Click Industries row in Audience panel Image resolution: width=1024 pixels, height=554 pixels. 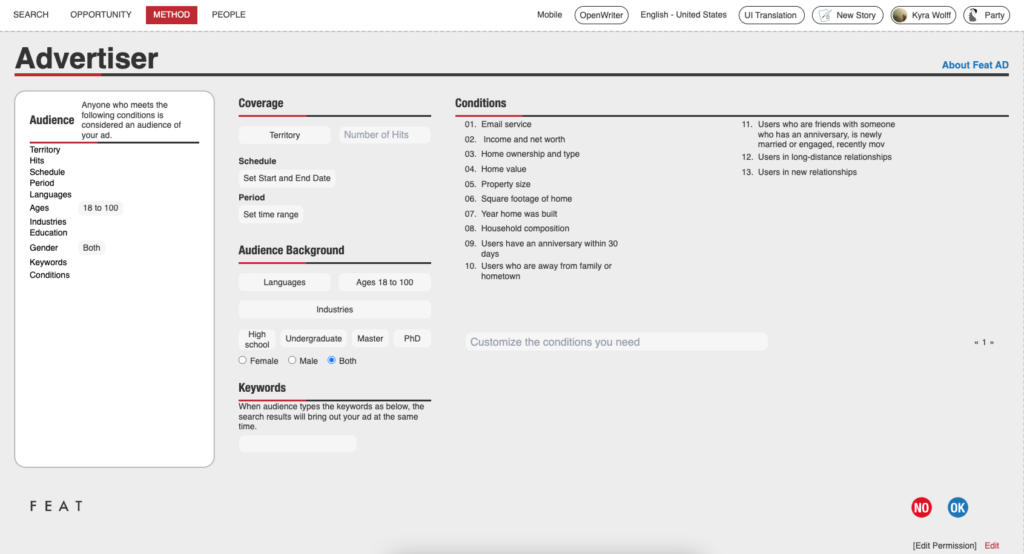(x=48, y=221)
